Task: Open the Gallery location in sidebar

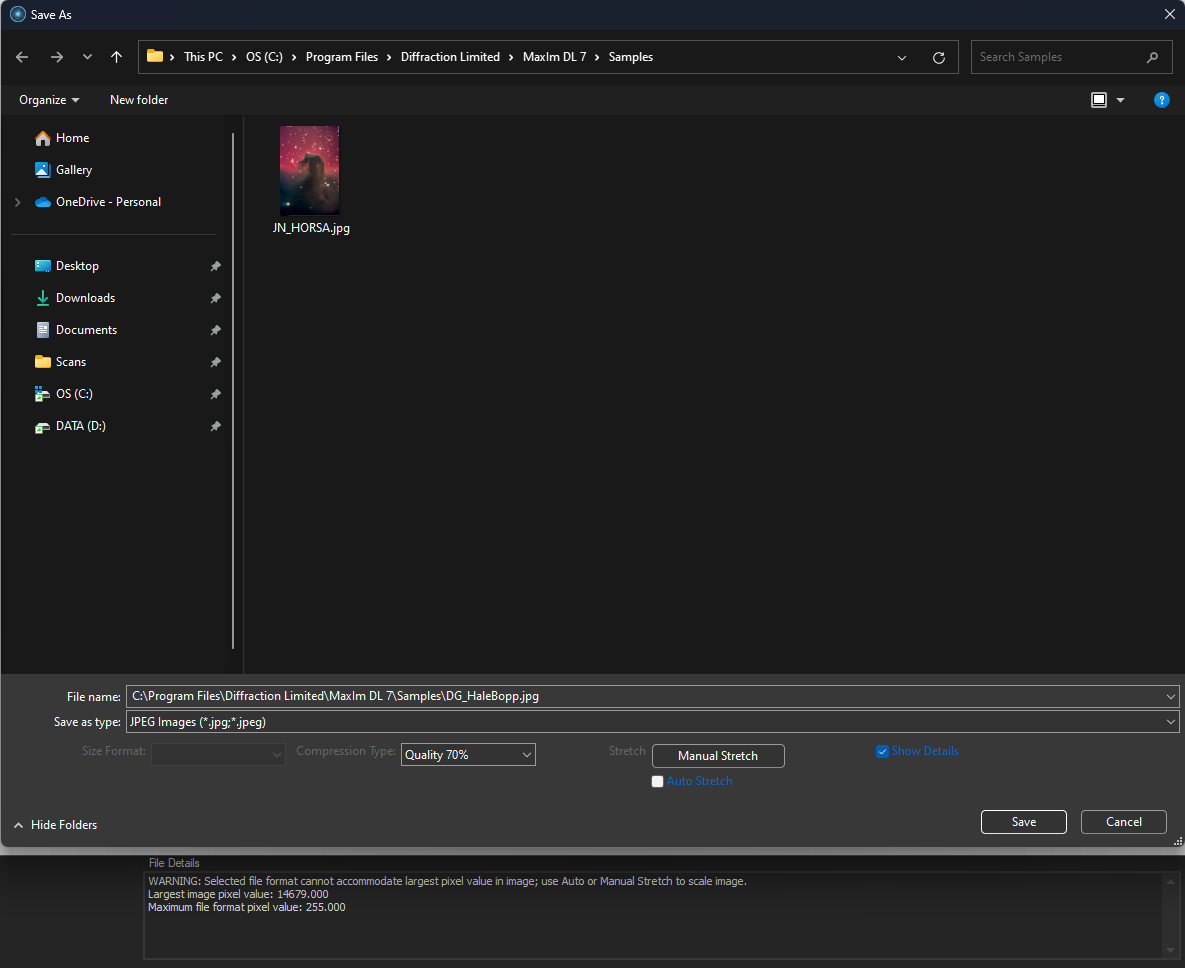Action: click(x=73, y=170)
